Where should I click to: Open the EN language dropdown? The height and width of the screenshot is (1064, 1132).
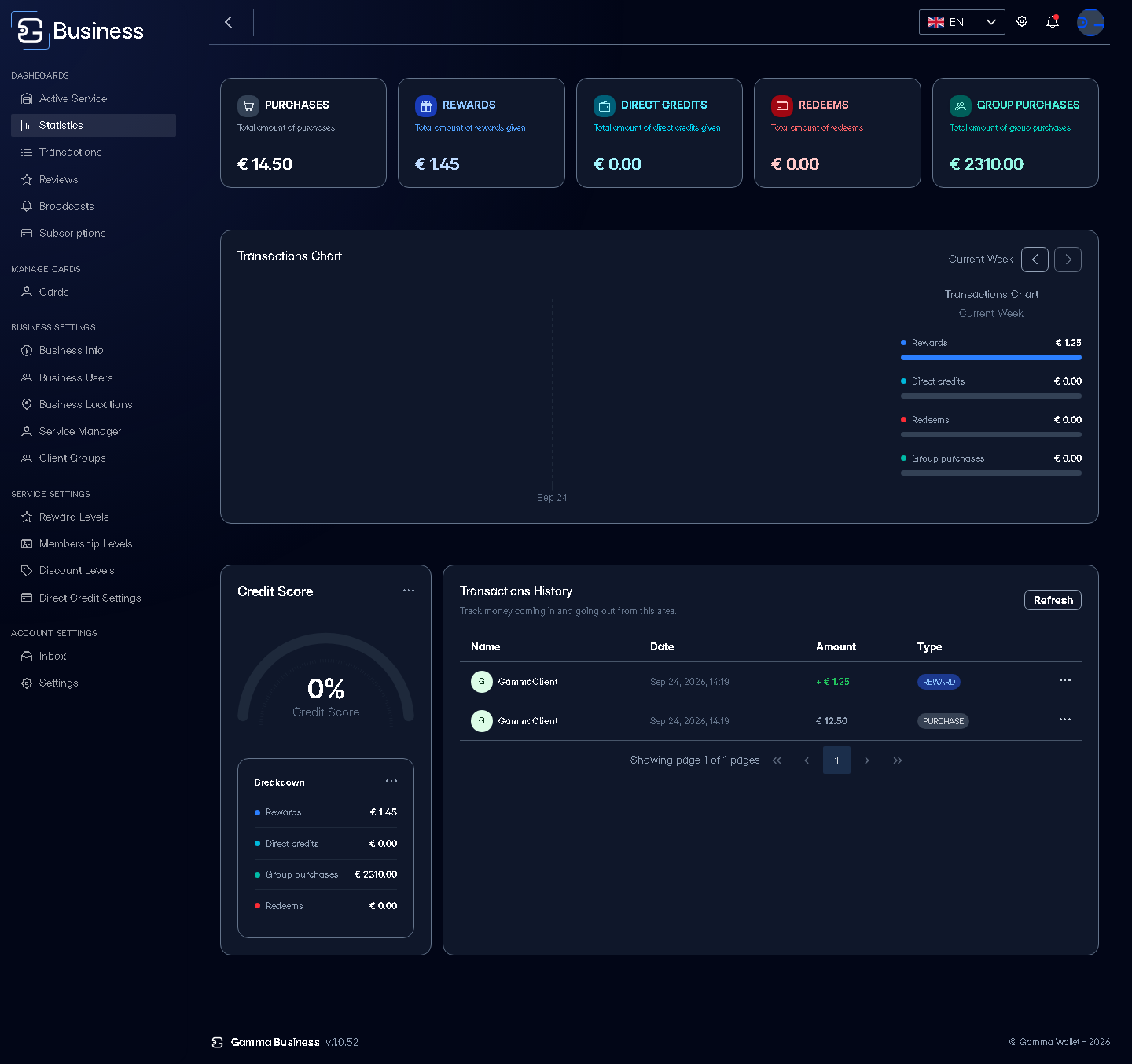[962, 22]
